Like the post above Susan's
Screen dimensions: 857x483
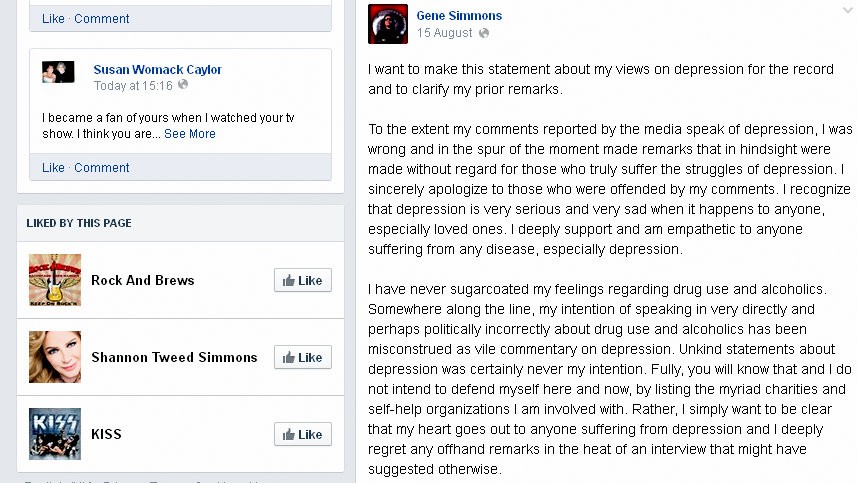click(53, 19)
